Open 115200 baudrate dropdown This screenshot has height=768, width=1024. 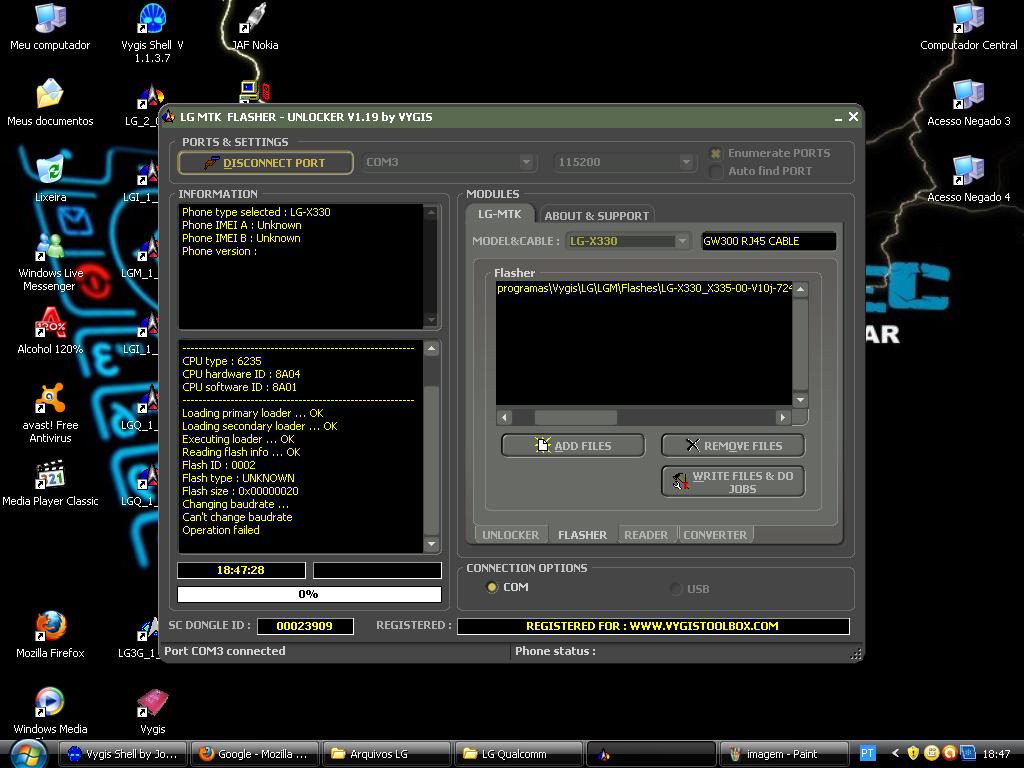coord(686,162)
